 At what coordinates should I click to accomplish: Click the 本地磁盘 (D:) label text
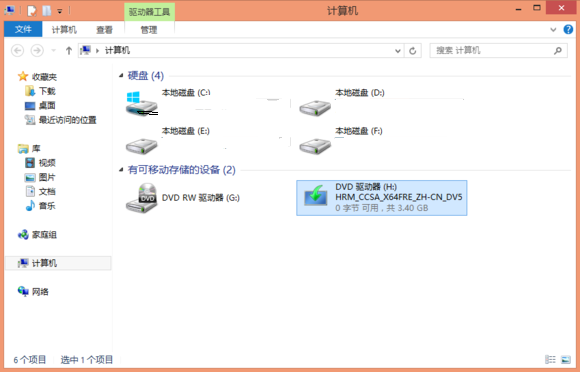point(360,92)
